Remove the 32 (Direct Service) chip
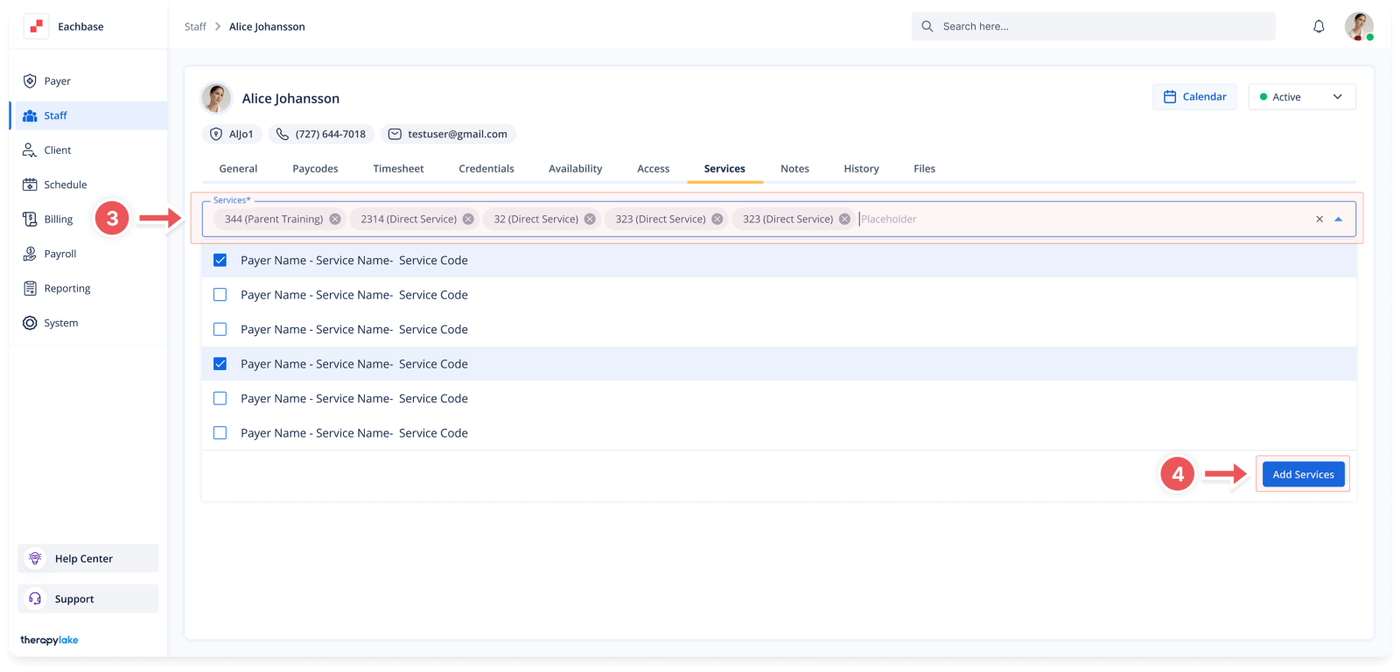 (x=590, y=219)
